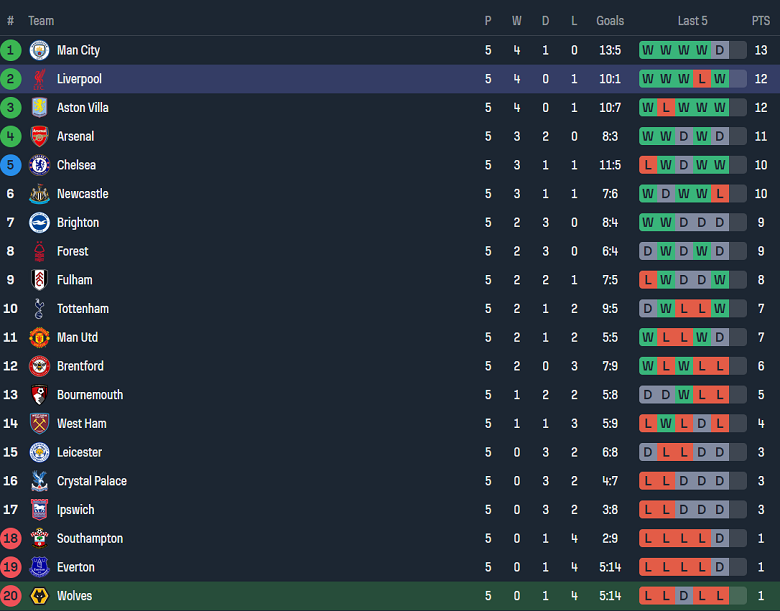Sort the table by Goals column

pyautogui.click(x=610, y=20)
